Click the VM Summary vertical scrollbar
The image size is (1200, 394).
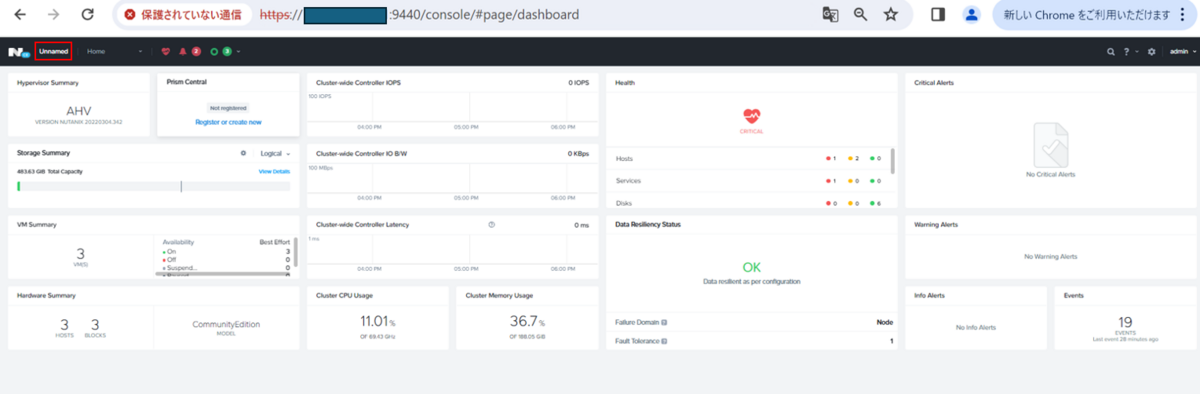point(295,251)
